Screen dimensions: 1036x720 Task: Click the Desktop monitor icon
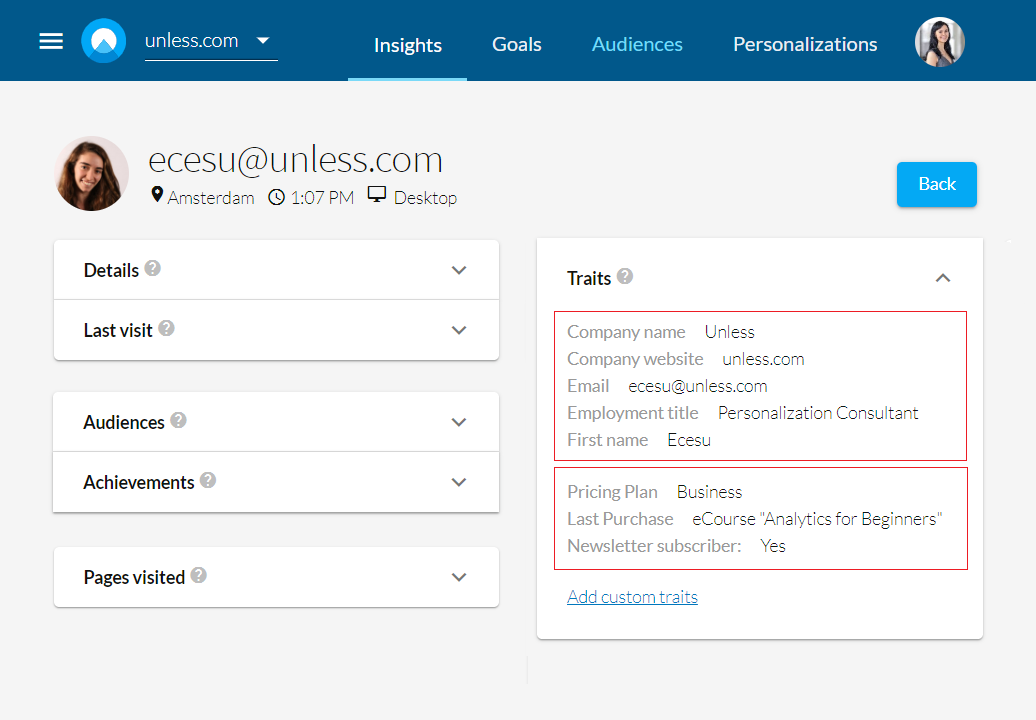point(377,194)
